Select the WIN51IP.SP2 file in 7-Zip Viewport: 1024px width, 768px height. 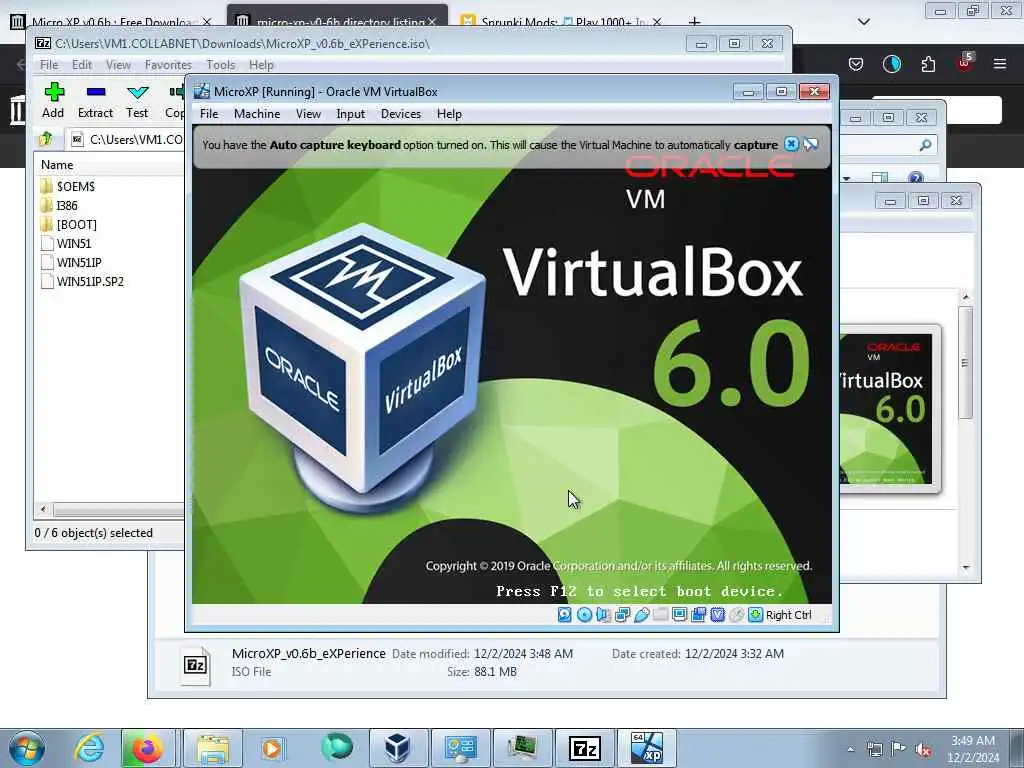pyautogui.click(x=82, y=281)
